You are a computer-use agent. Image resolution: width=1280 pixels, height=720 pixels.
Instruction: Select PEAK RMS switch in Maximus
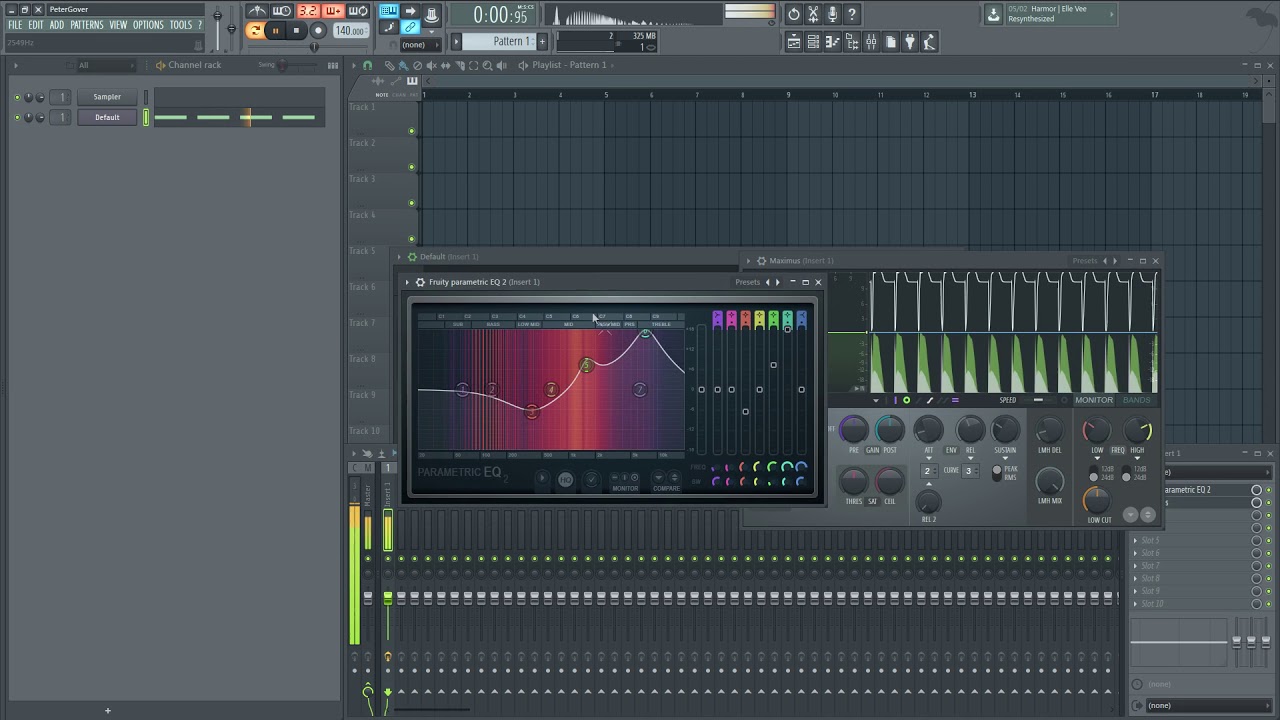[997, 473]
